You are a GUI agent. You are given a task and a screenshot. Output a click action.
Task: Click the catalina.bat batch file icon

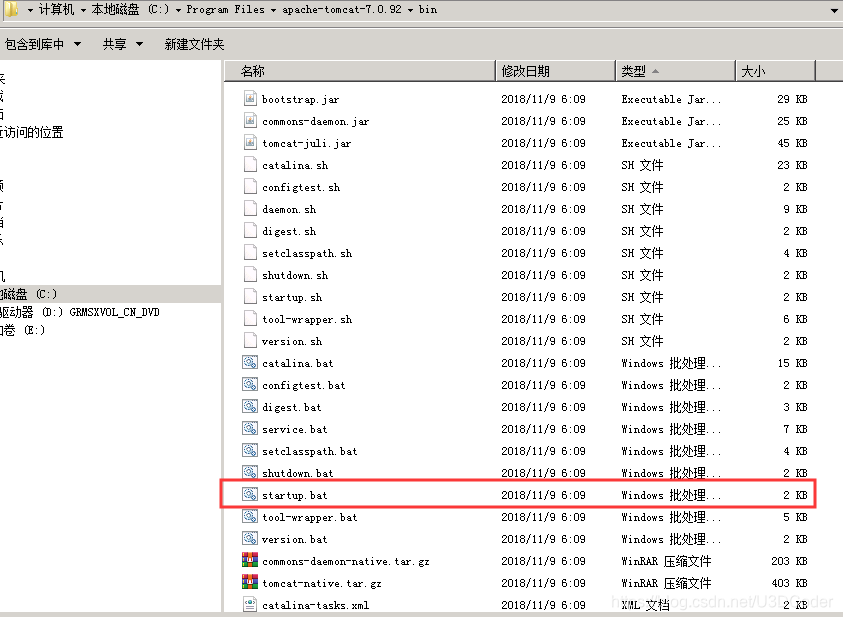click(250, 363)
